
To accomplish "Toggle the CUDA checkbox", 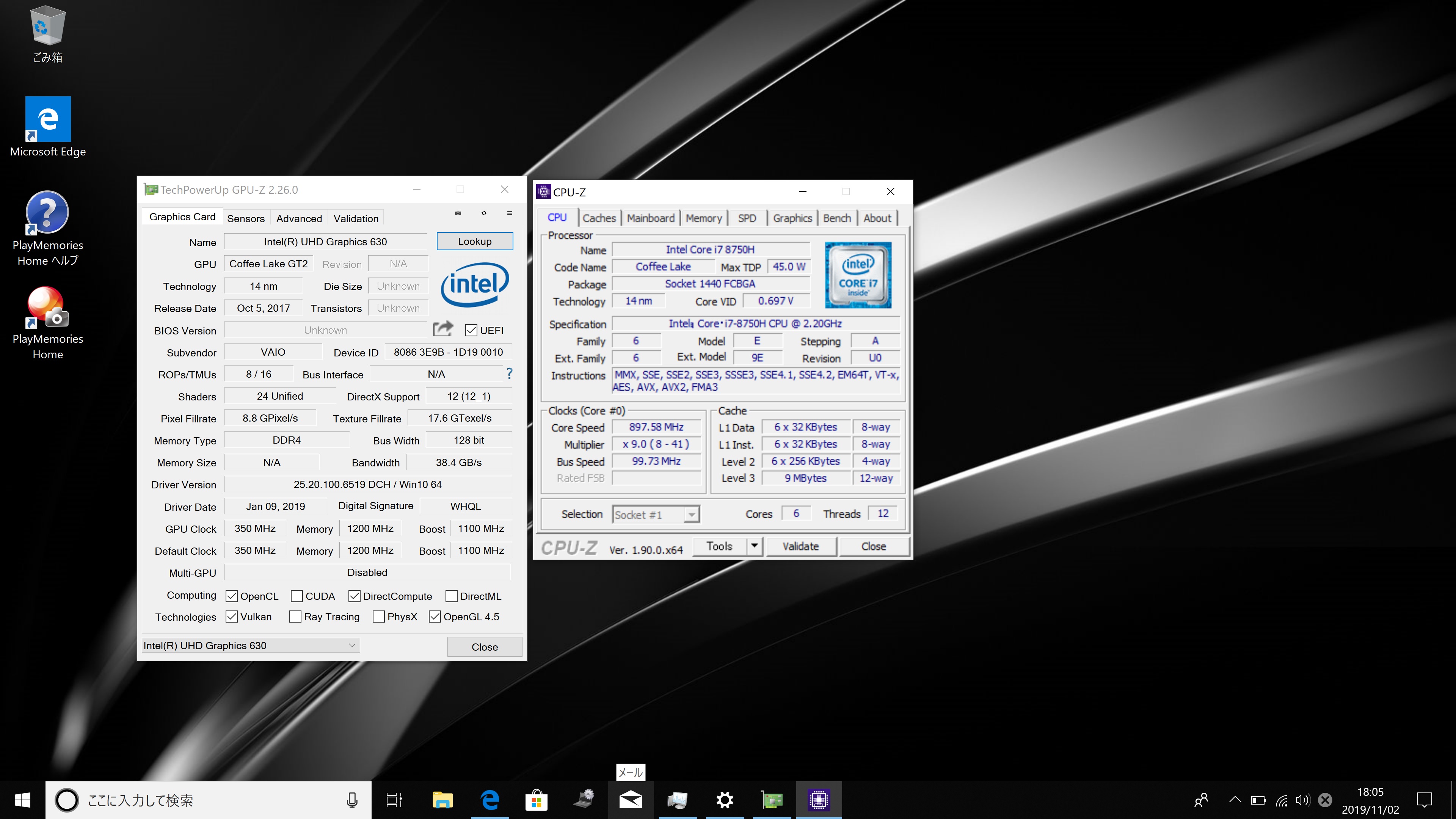I will click(x=296, y=596).
